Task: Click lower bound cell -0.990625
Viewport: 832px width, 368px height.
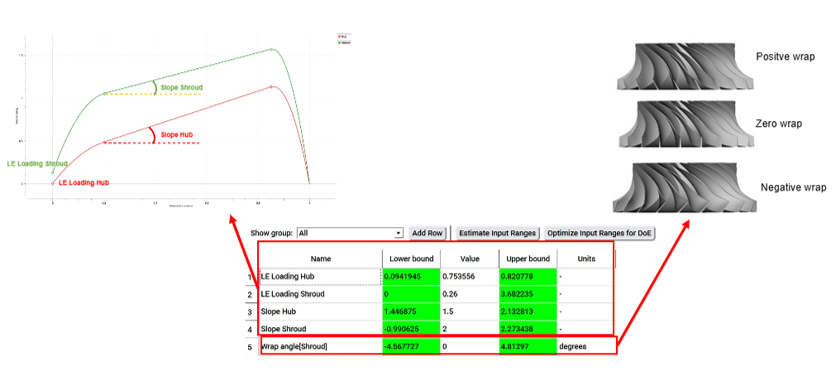Action: tap(411, 329)
